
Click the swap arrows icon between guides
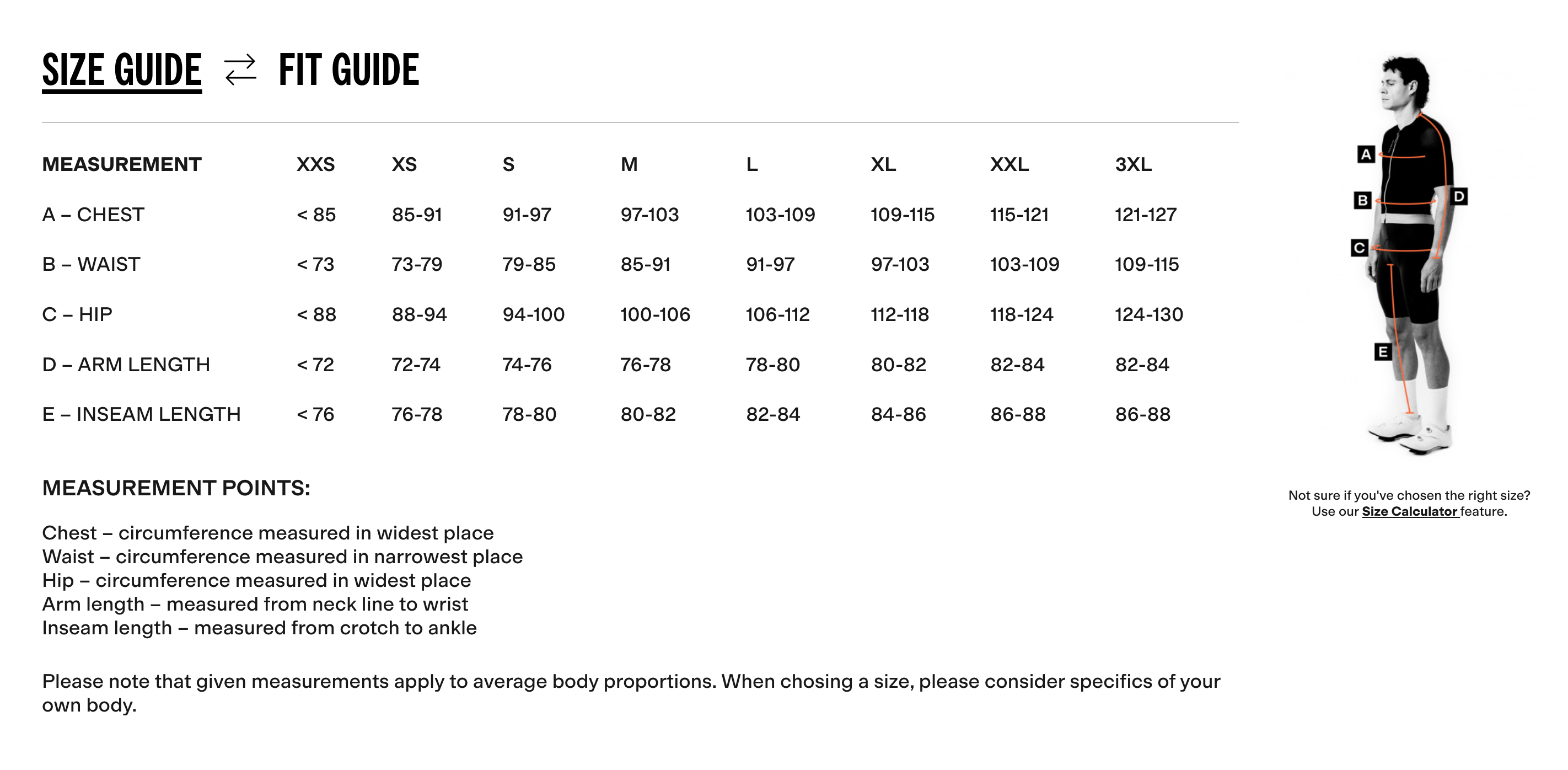pos(240,70)
